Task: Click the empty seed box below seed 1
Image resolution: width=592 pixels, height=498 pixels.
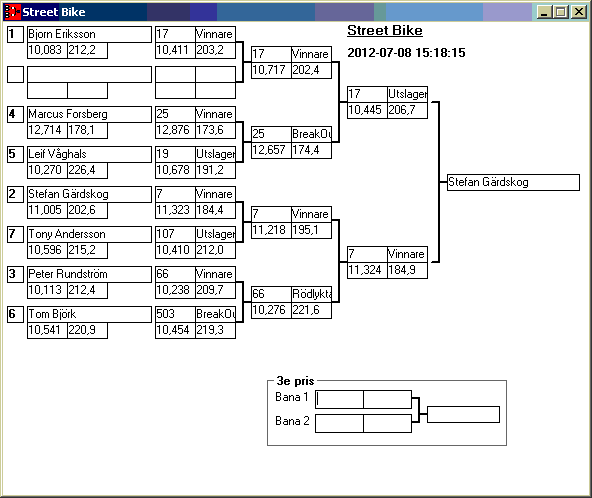Action: tap(15, 74)
